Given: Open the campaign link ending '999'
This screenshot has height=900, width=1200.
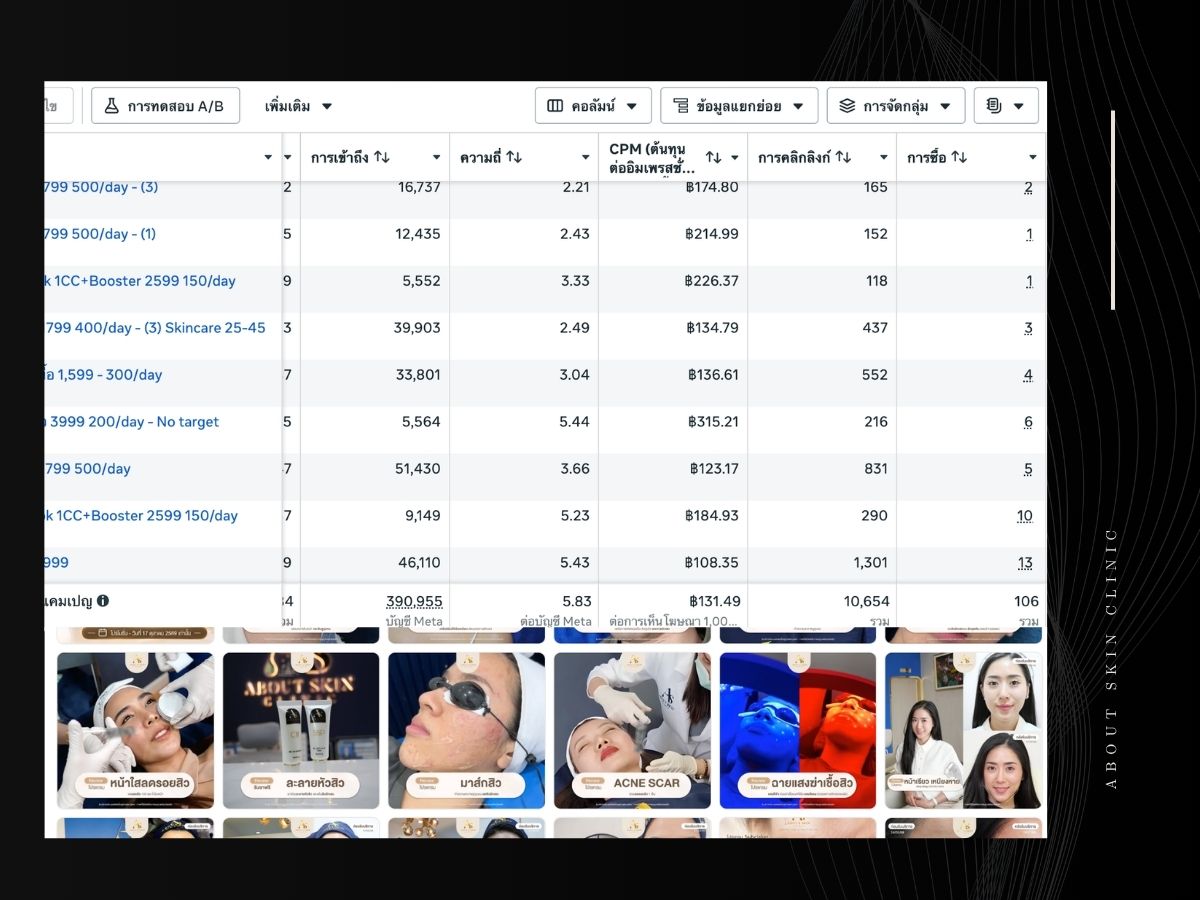Looking at the screenshot, I should coord(57,563).
